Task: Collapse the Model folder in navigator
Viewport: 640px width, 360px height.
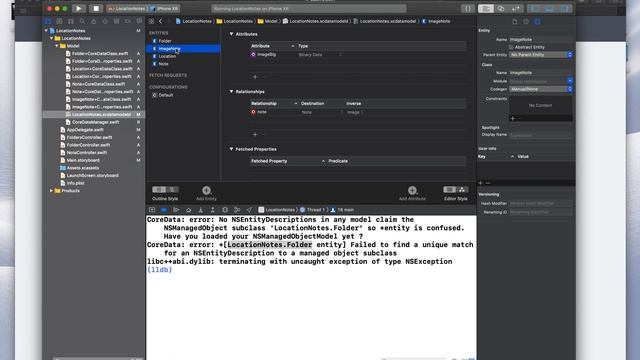Action: tap(57, 46)
